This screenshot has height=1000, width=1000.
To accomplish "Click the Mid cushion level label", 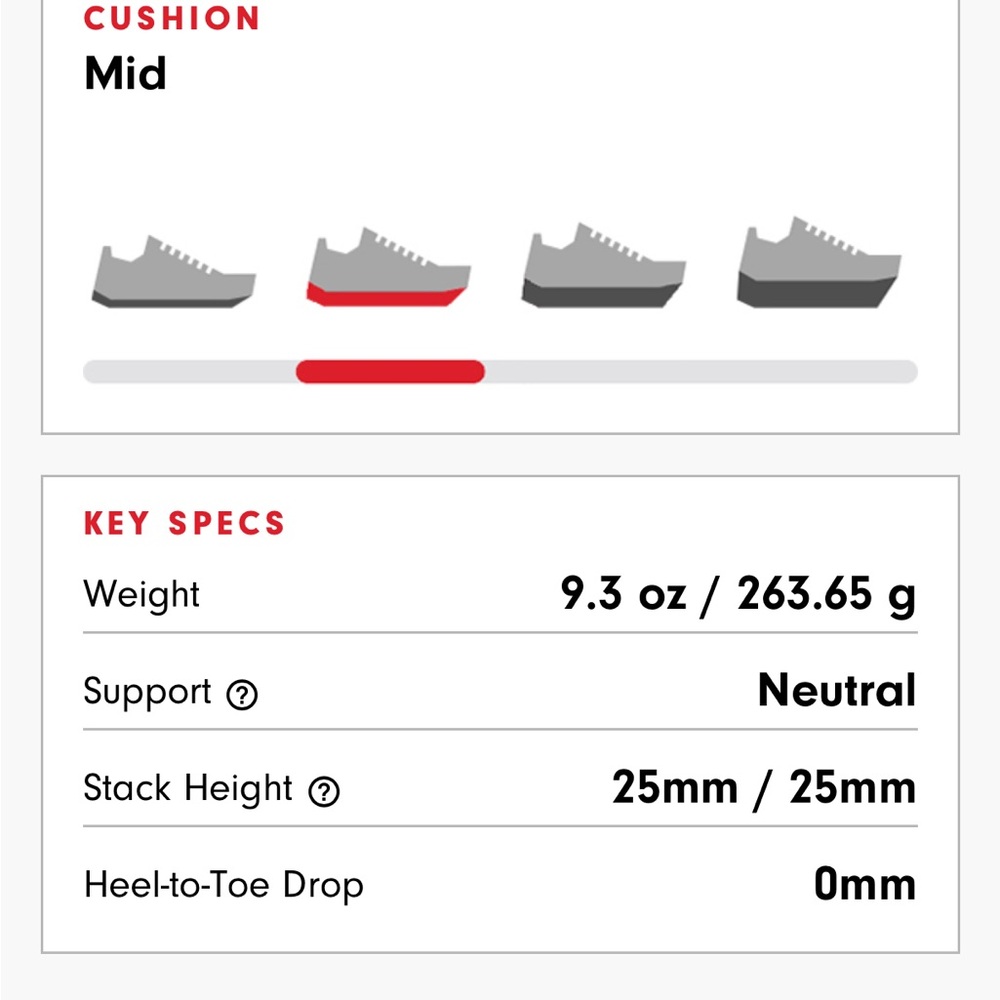I will tap(125, 73).
